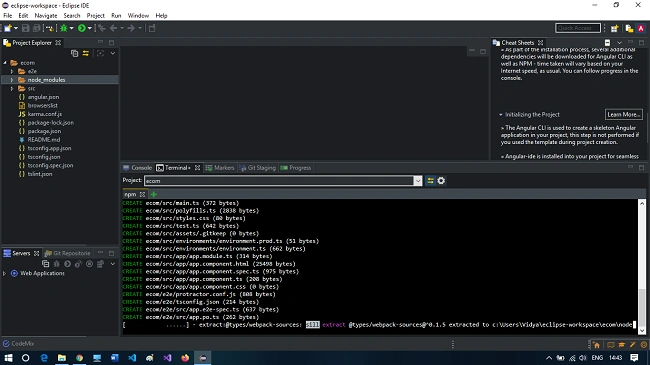Open the New wizard dropdown arrow
The height and width of the screenshot is (365, 650).
(x=16, y=28)
